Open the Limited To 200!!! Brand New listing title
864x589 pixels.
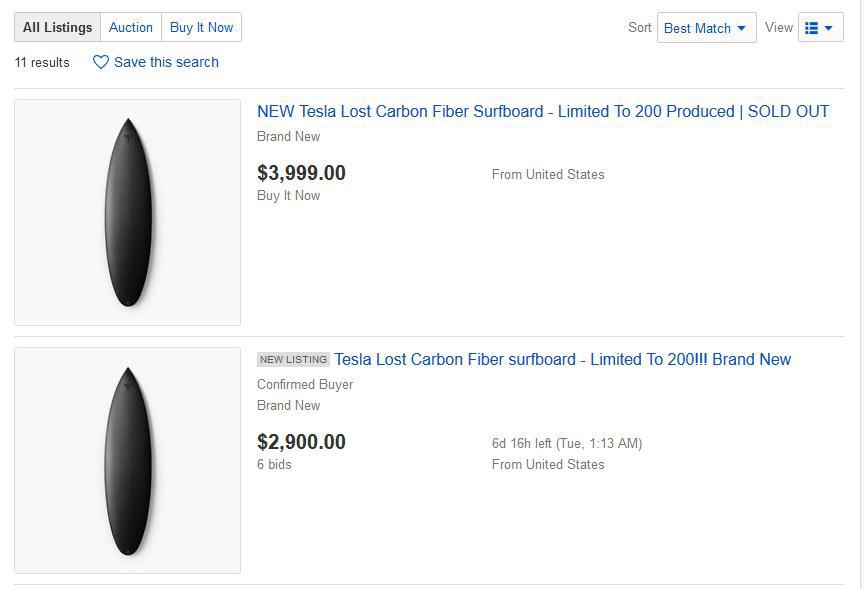coord(562,360)
